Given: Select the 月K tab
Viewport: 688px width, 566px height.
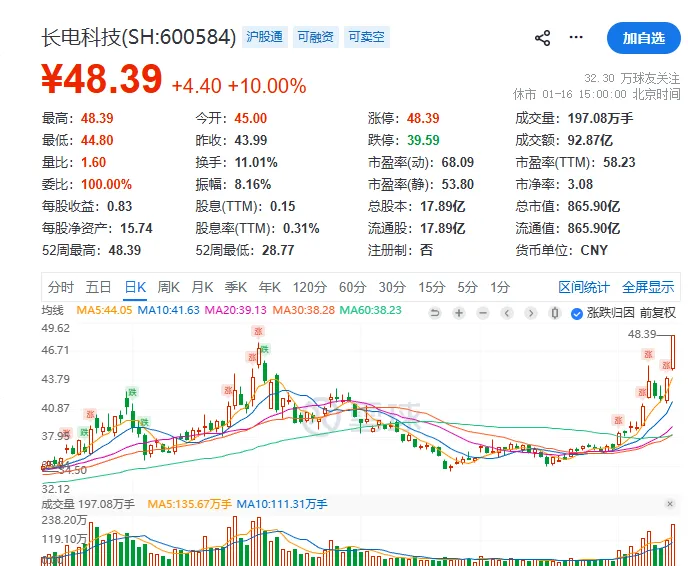Looking at the screenshot, I should point(202,287).
